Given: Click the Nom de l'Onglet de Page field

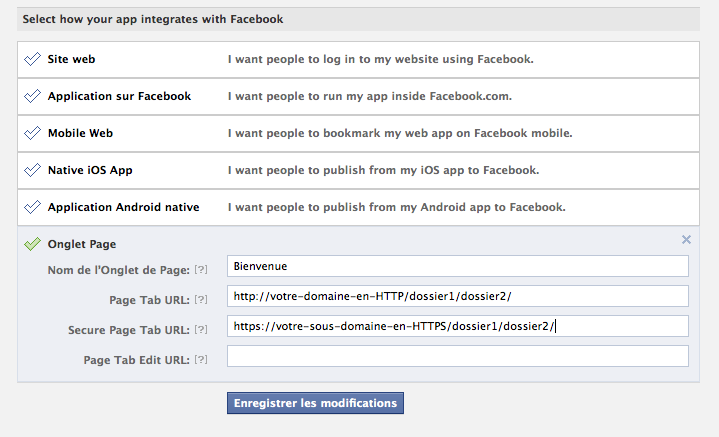Looking at the screenshot, I should (x=457, y=266).
